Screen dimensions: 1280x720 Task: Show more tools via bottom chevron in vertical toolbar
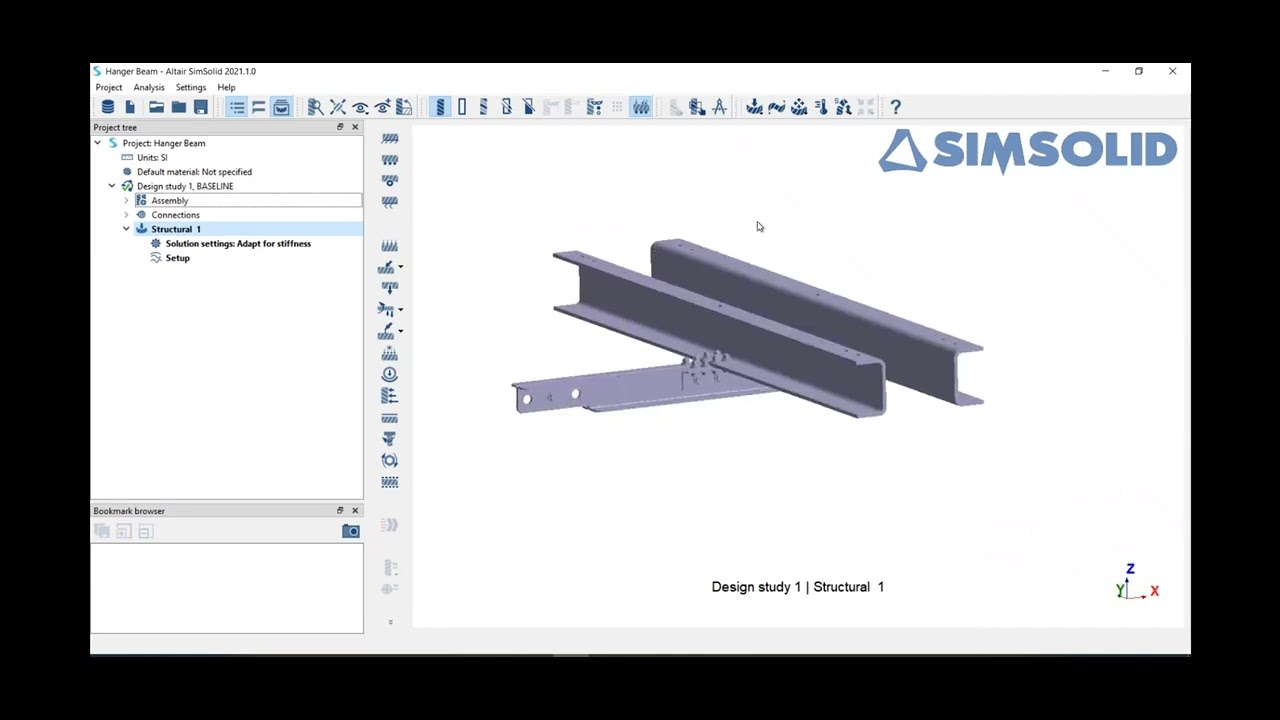[390, 622]
